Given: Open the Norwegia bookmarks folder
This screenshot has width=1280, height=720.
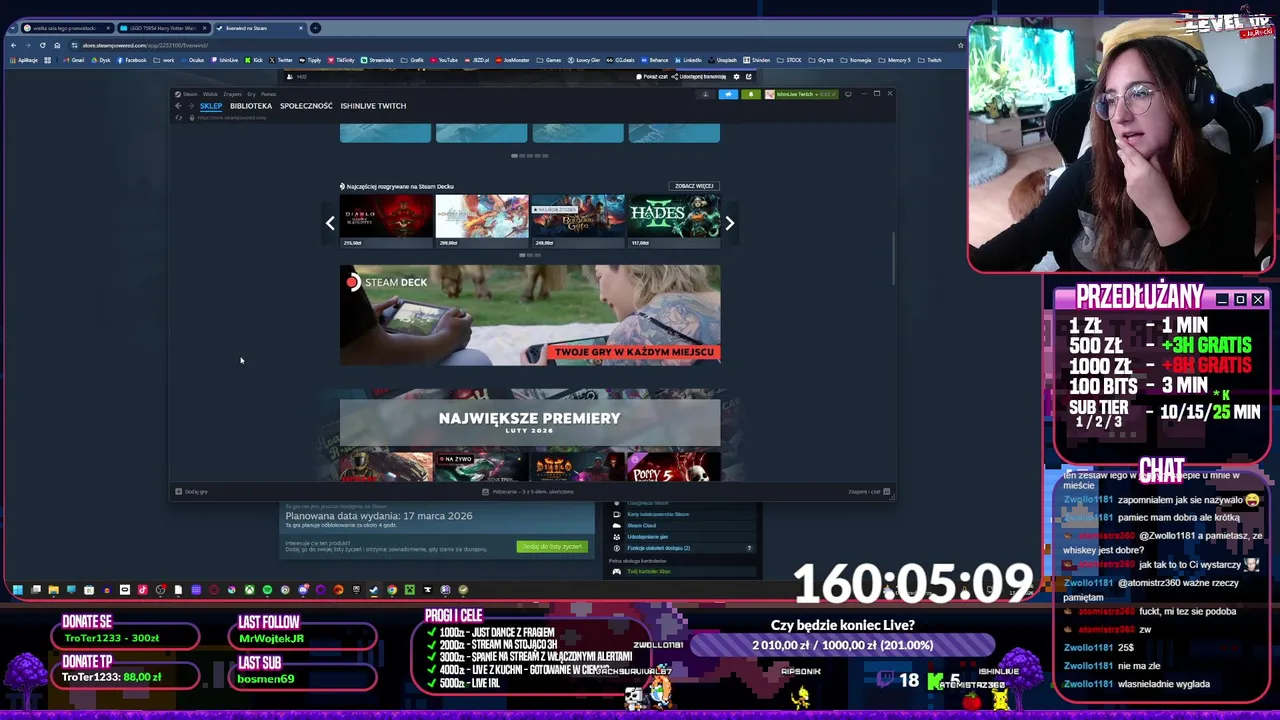Looking at the screenshot, I should tap(855, 60).
